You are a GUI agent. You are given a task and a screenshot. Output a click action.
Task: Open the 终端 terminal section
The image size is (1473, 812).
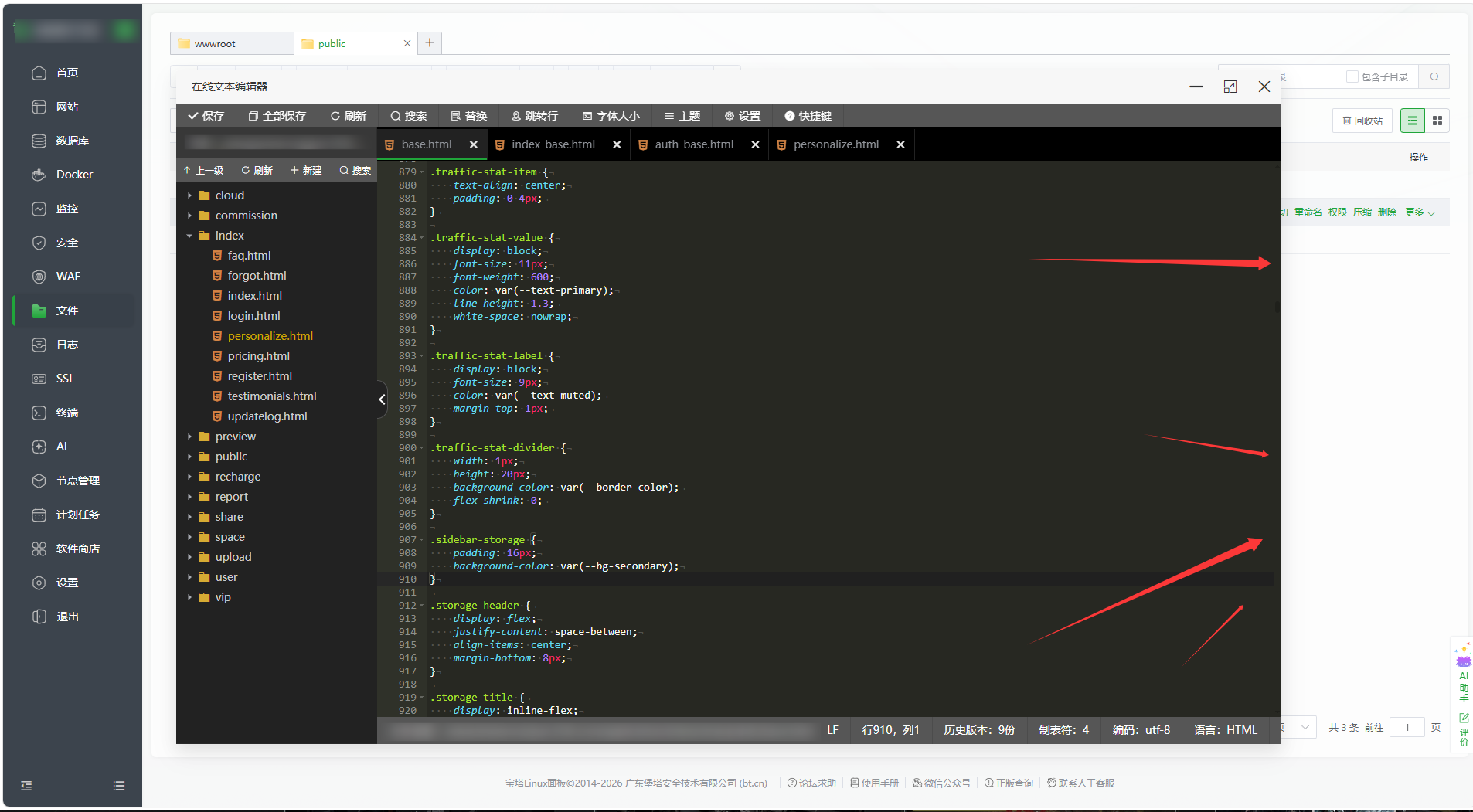tap(66, 413)
